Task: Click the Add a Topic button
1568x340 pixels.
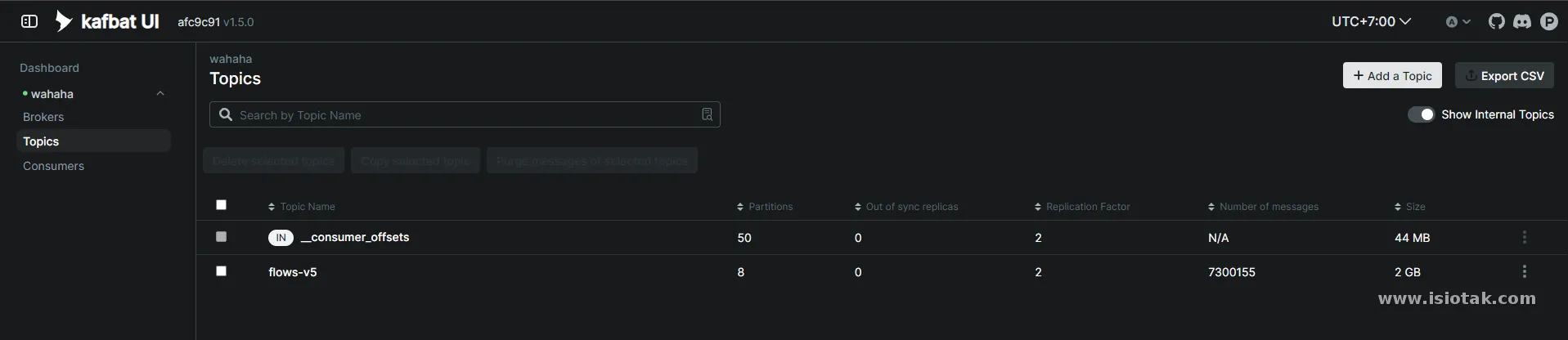Action: (1392, 75)
